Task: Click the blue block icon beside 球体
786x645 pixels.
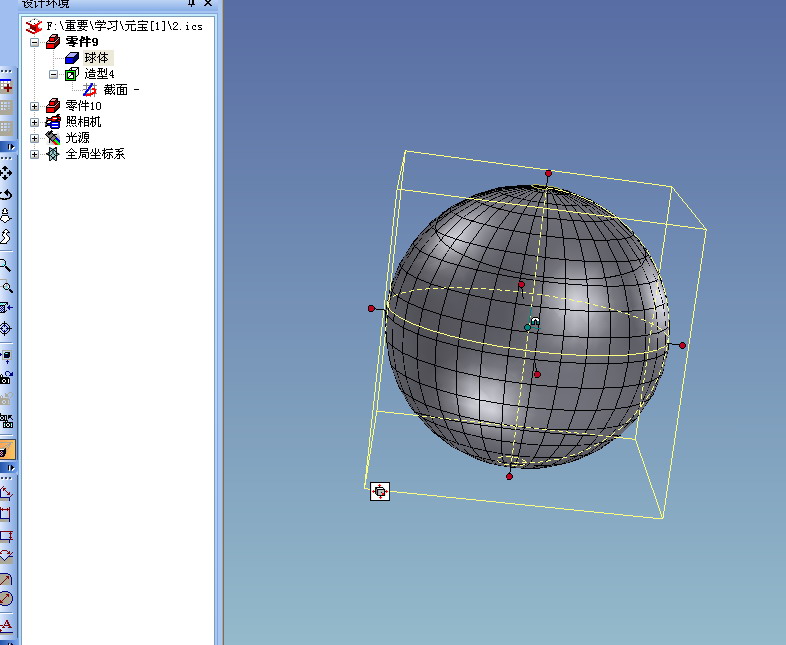Action: [72, 58]
